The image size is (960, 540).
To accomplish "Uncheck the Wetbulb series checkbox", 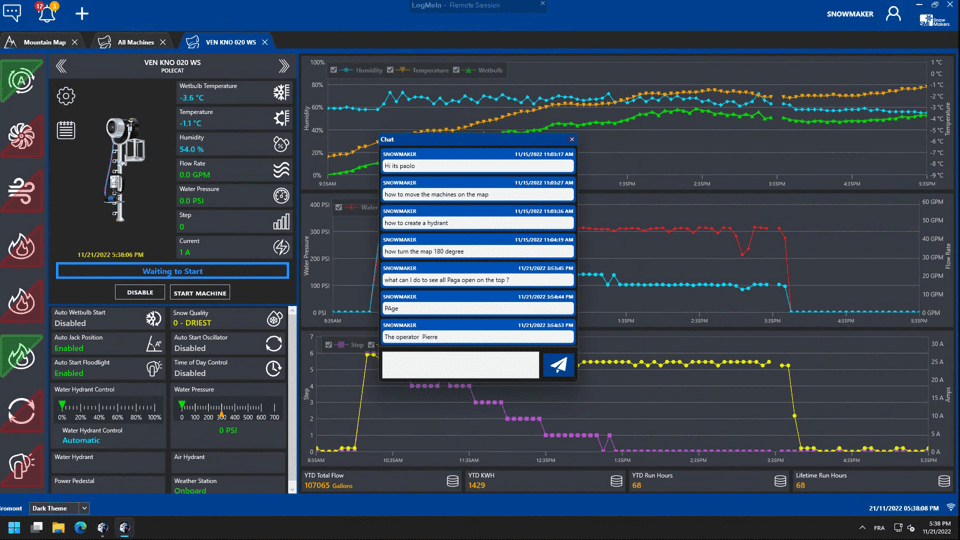I will (x=457, y=70).
